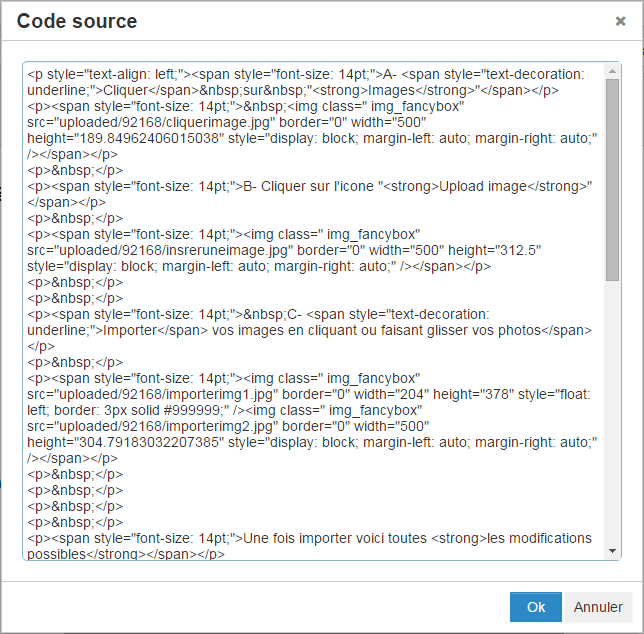Click the "Code source" dialog title
The width and height of the screenshot is (644, 634).
point(77,21)
